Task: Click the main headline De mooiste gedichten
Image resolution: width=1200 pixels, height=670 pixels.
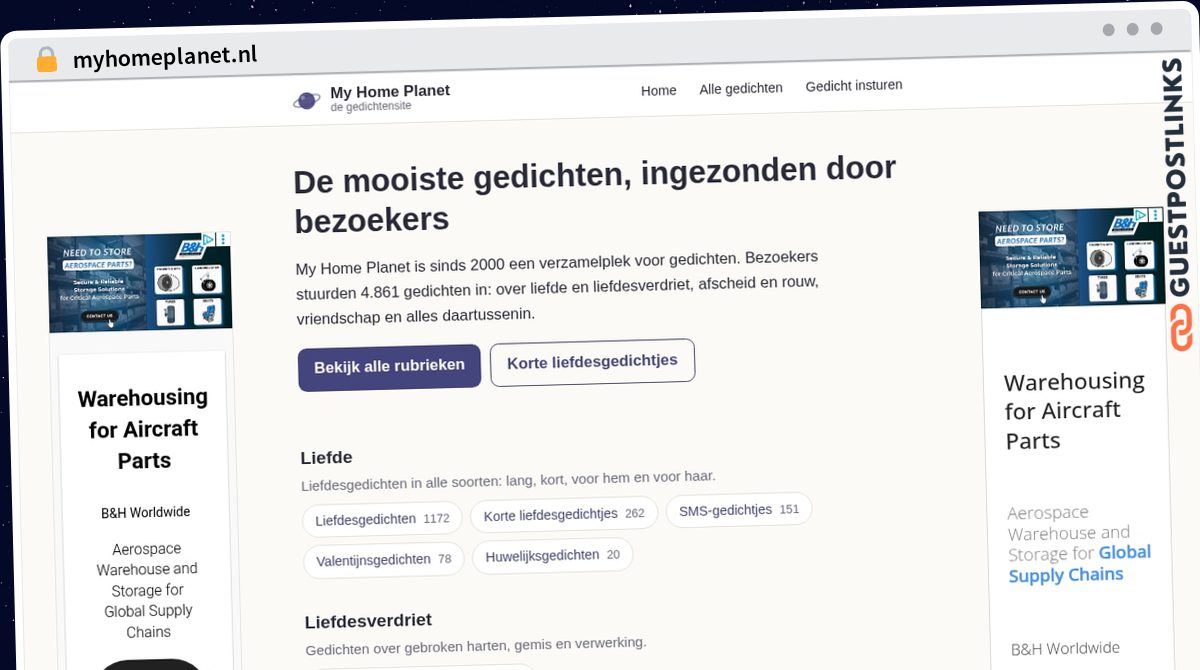Action: (595, 193)
